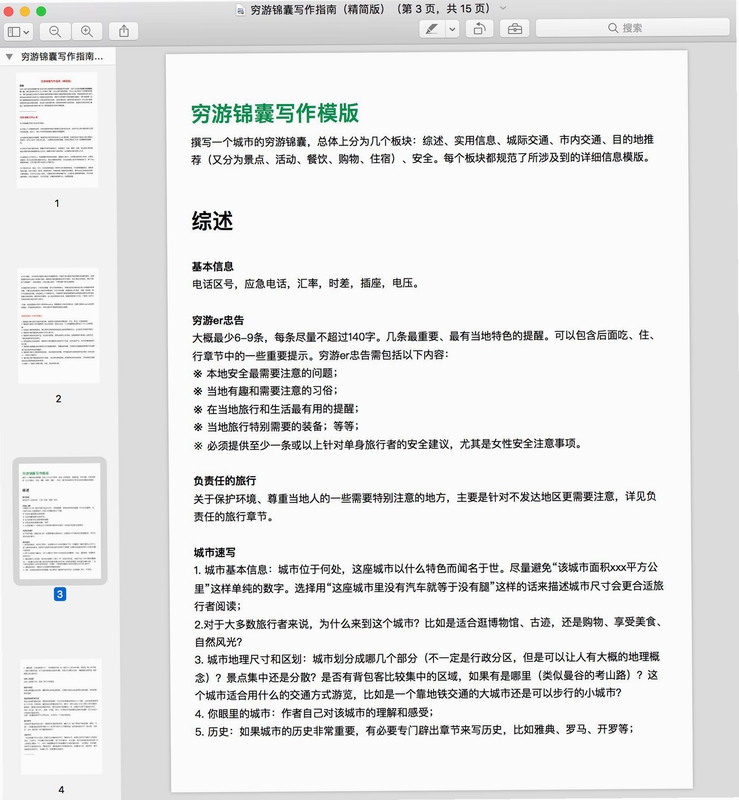
Task: Click the 基本信息 subheading
Action: tap(213, 266)
